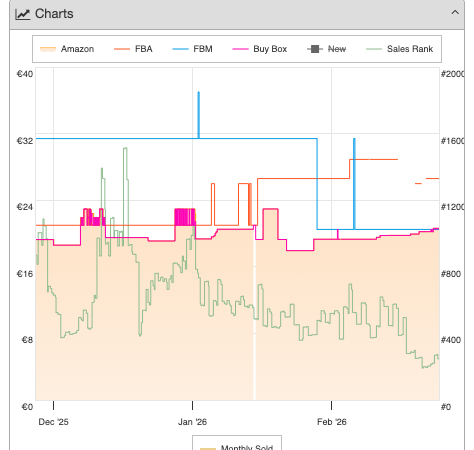Click the €32 price axis label
The width and height of the screenshot is (474, 450).
pos(25,141)
